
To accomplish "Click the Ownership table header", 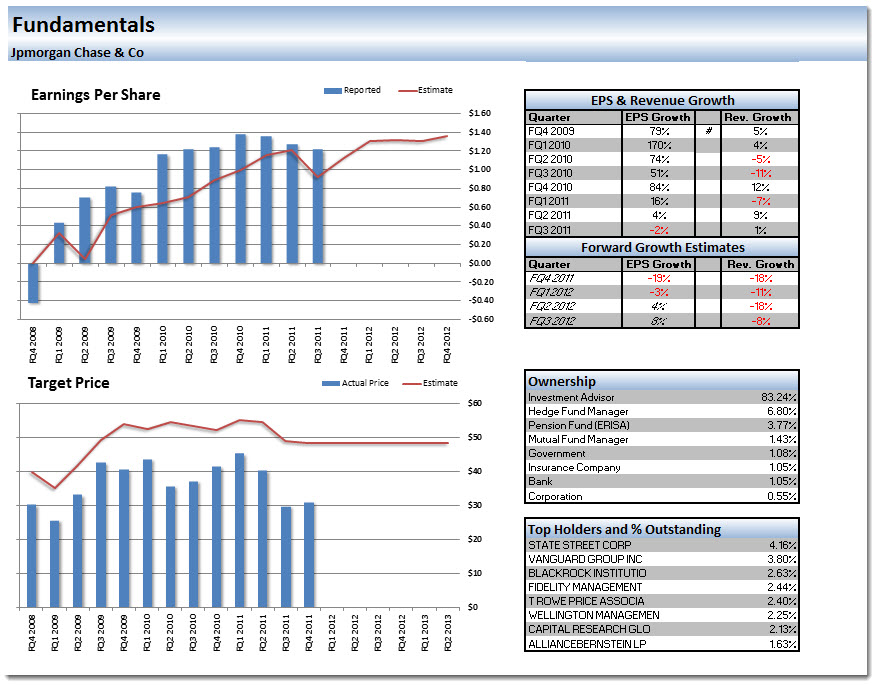I will [x=662, y=381].
